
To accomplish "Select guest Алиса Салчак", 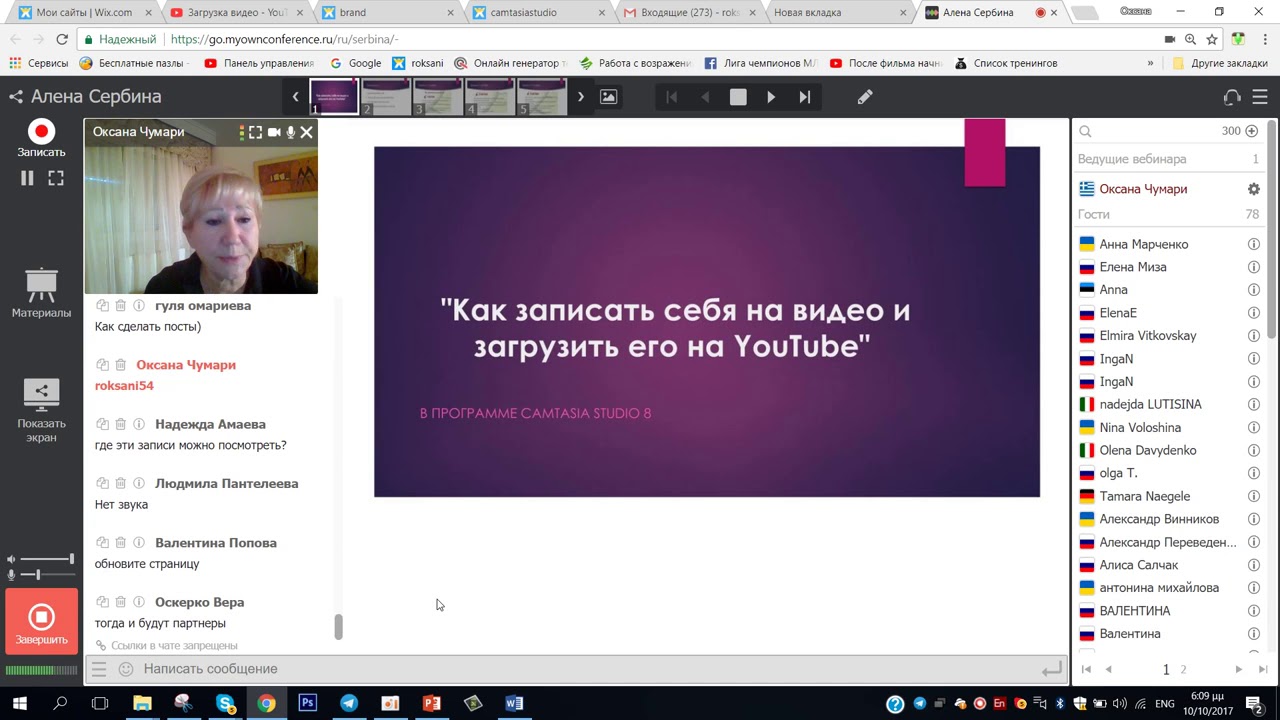I will (x=1139, y=565).
